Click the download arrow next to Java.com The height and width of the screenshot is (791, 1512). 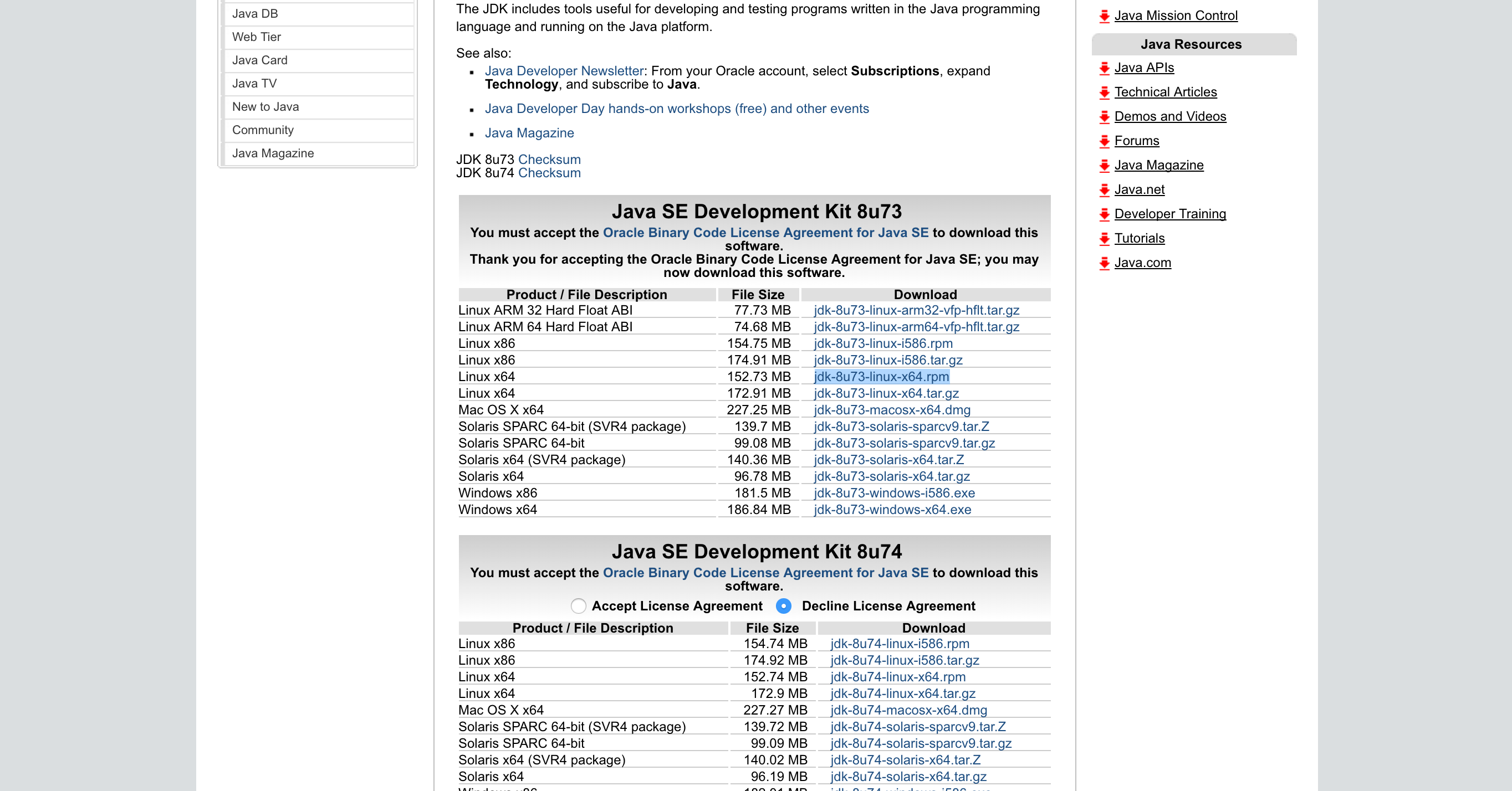coord(1104,263)
